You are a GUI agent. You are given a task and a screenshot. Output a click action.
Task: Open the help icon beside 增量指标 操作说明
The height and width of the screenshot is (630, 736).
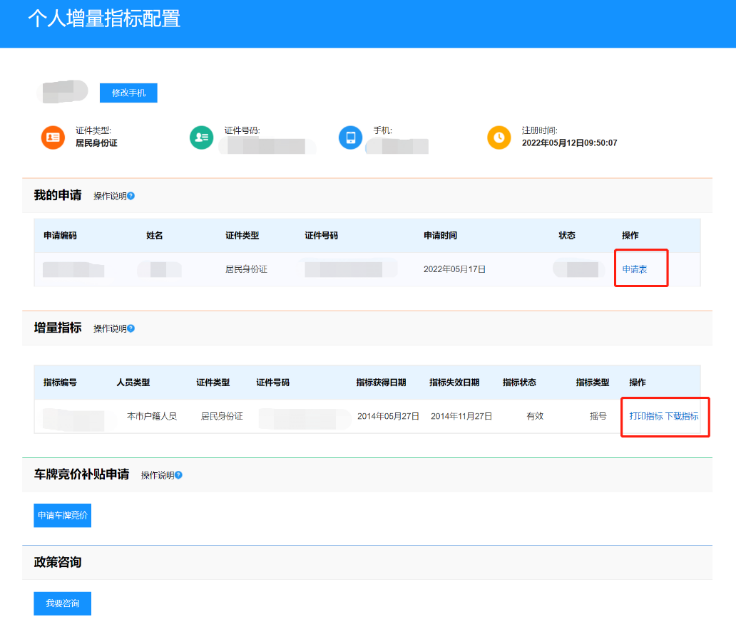[131, 328]
